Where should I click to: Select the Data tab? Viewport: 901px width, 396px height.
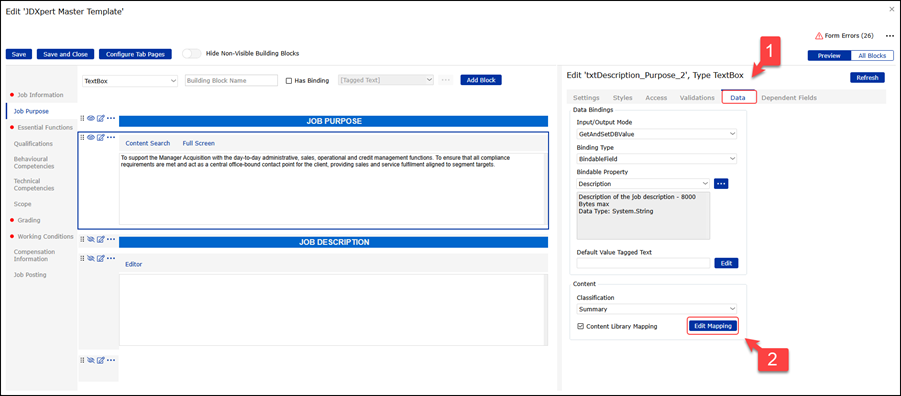click(738, 98)
